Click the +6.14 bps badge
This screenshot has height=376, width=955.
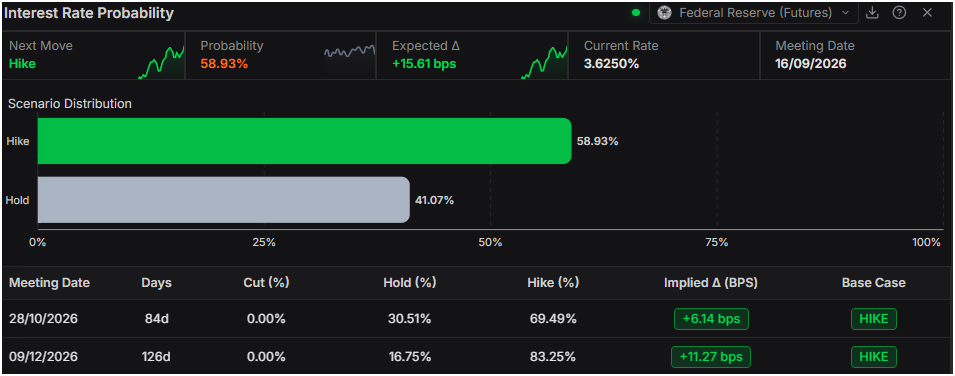tap(711, 319)
